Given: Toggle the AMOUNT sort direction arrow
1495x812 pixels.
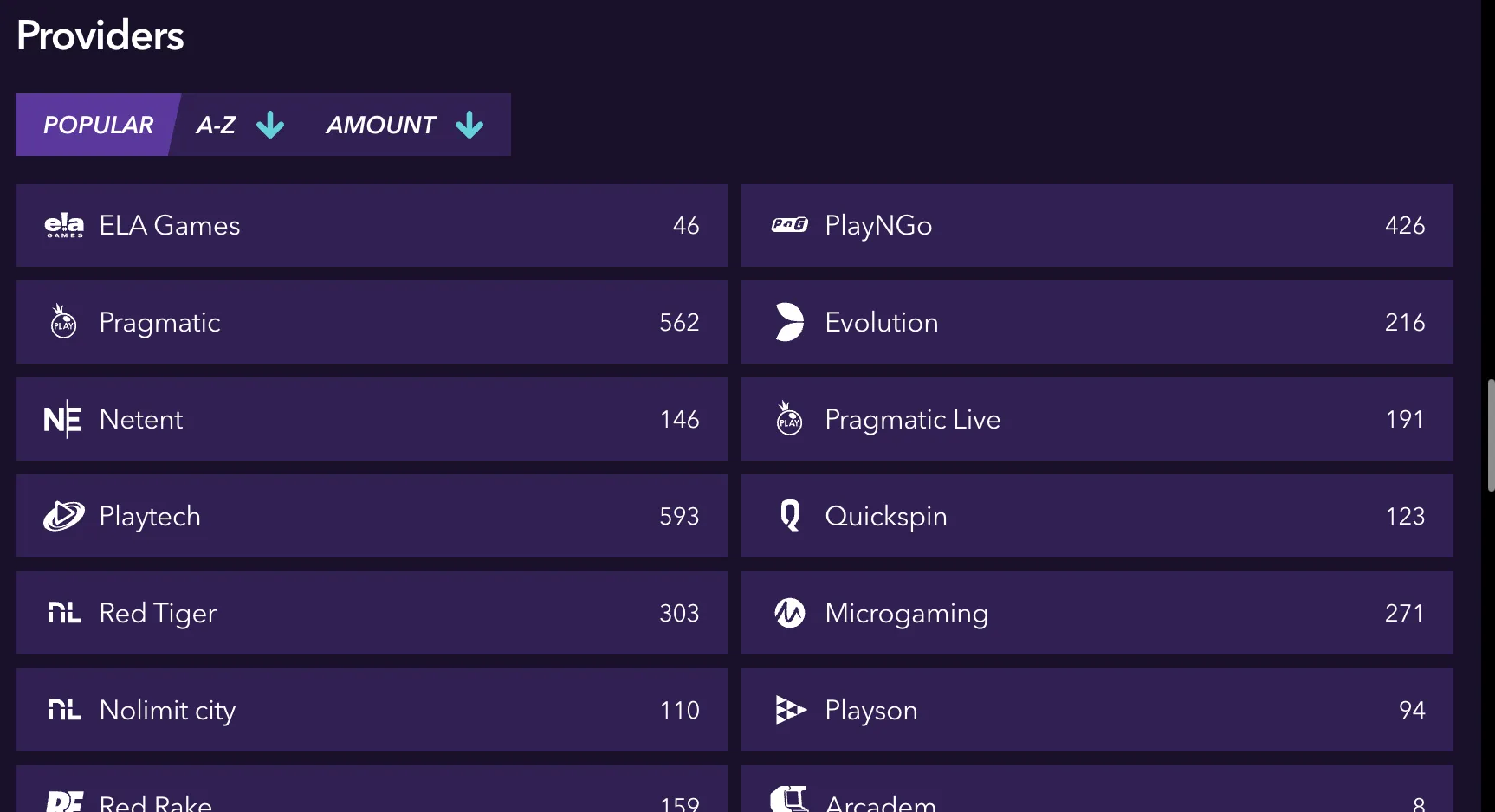Looking at the screenshot, I should (x=469, y=125).
